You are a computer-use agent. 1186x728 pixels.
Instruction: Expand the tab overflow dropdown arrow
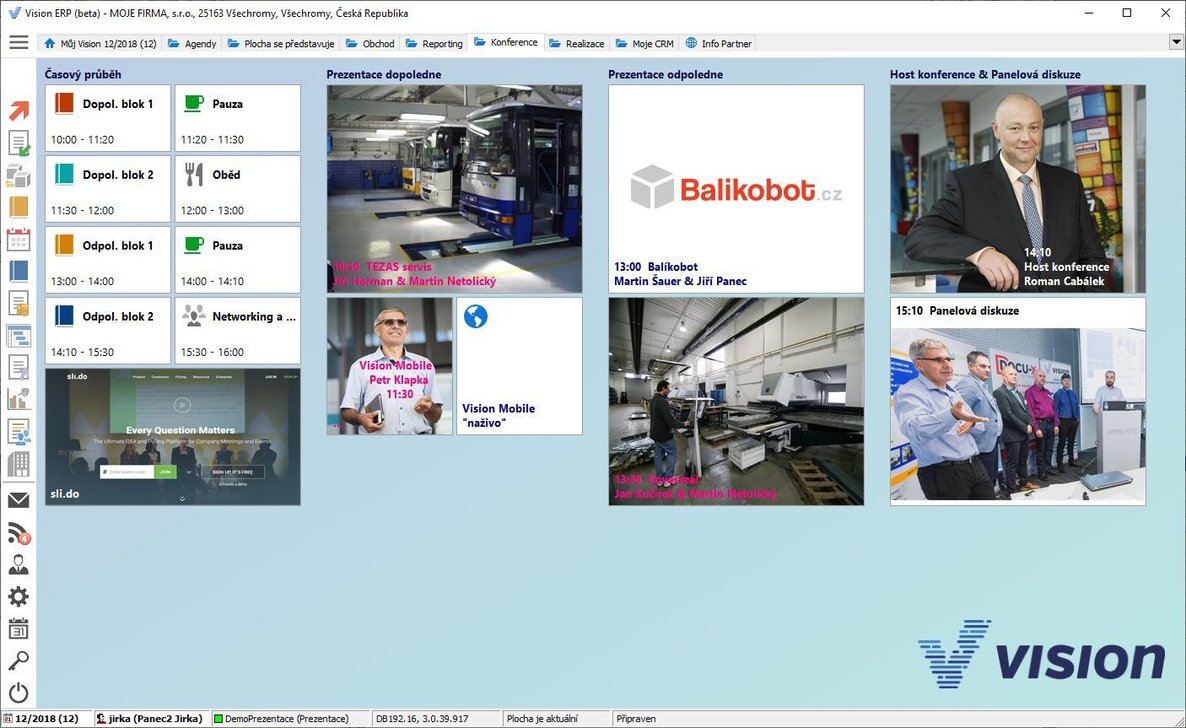coord(1176,42)
